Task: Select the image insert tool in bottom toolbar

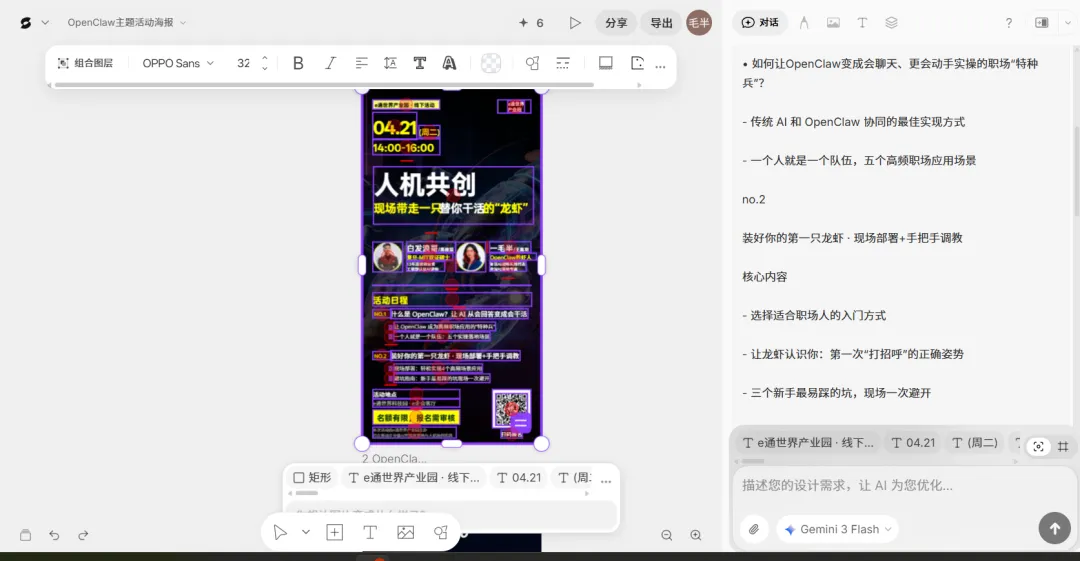Action: [x=406, y=532]
